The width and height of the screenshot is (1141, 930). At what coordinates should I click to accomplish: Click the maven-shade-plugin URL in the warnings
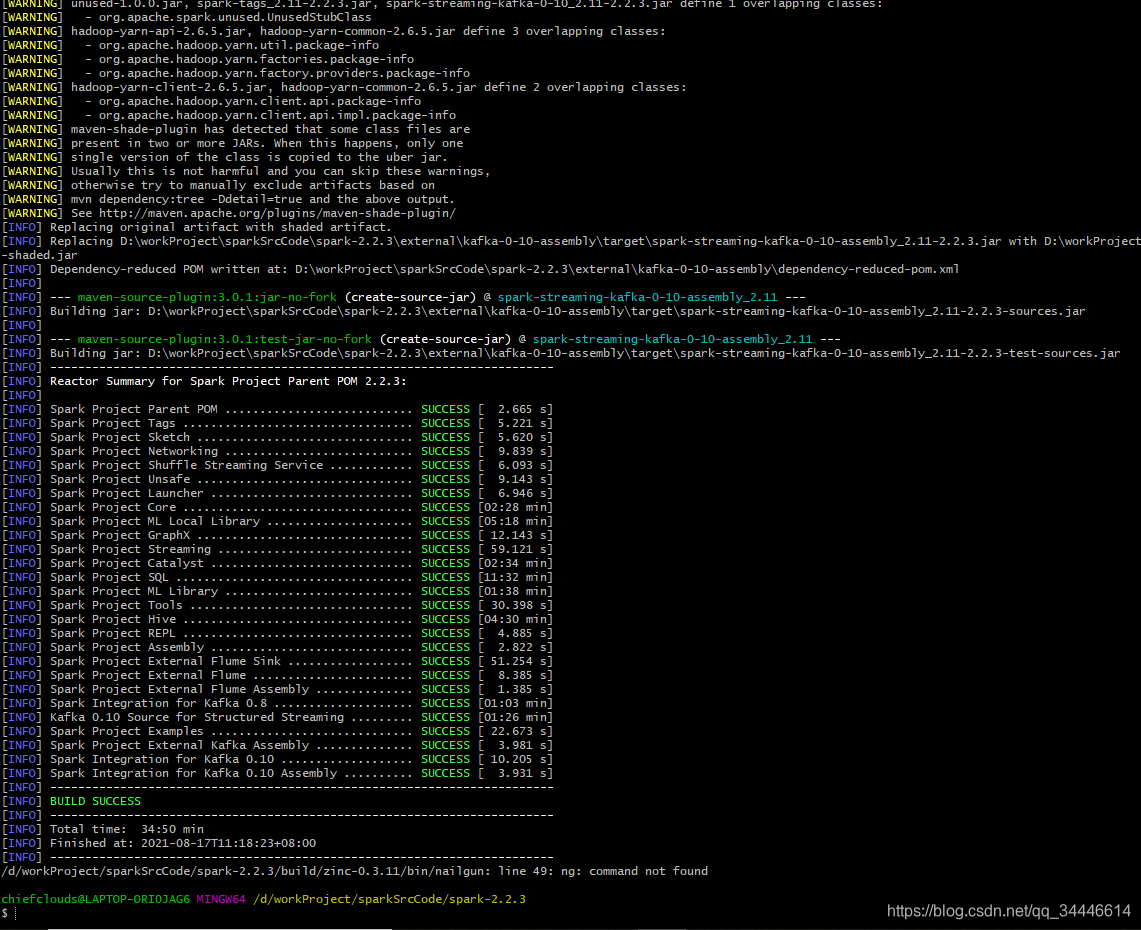[x=277, y=213]
